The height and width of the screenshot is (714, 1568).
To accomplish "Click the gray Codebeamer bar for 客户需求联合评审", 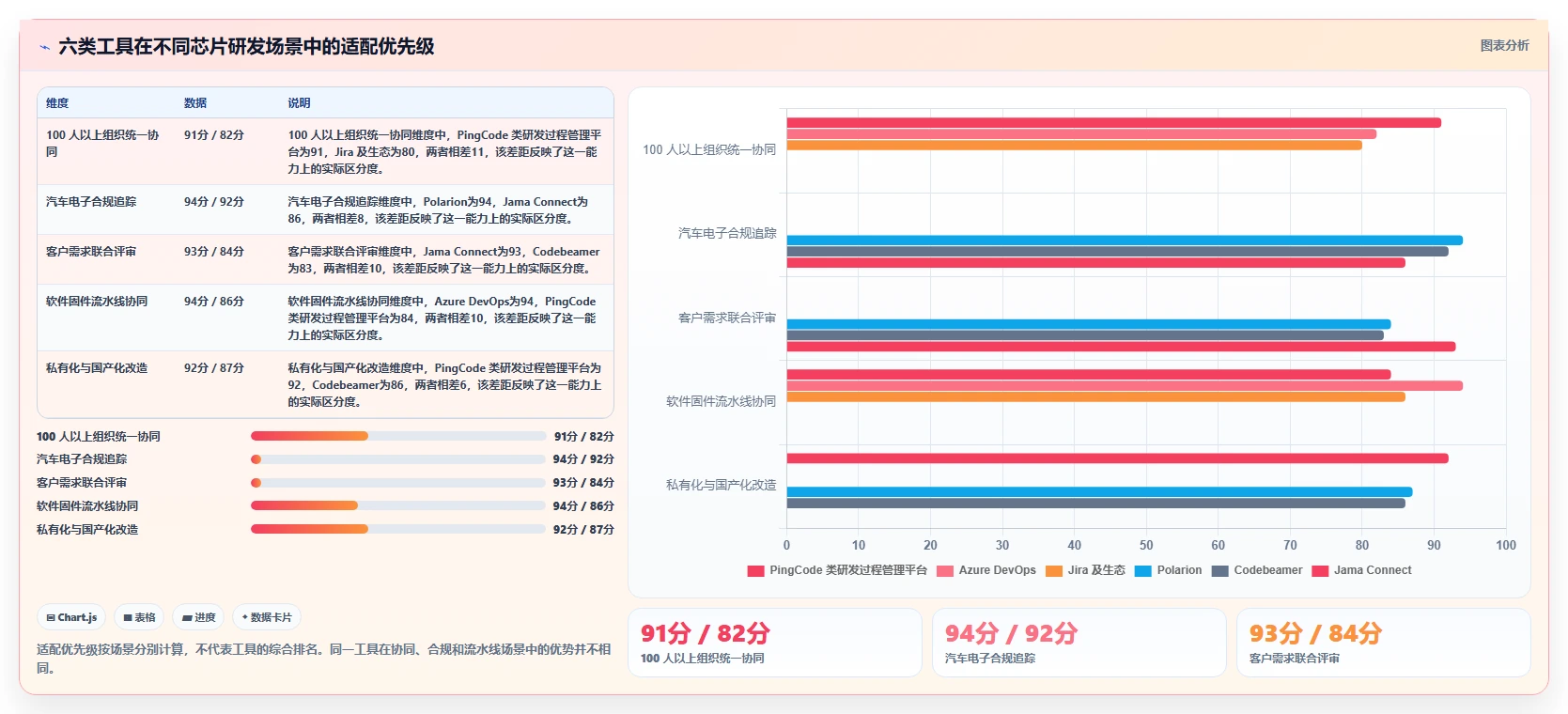I will [1085, 335].
